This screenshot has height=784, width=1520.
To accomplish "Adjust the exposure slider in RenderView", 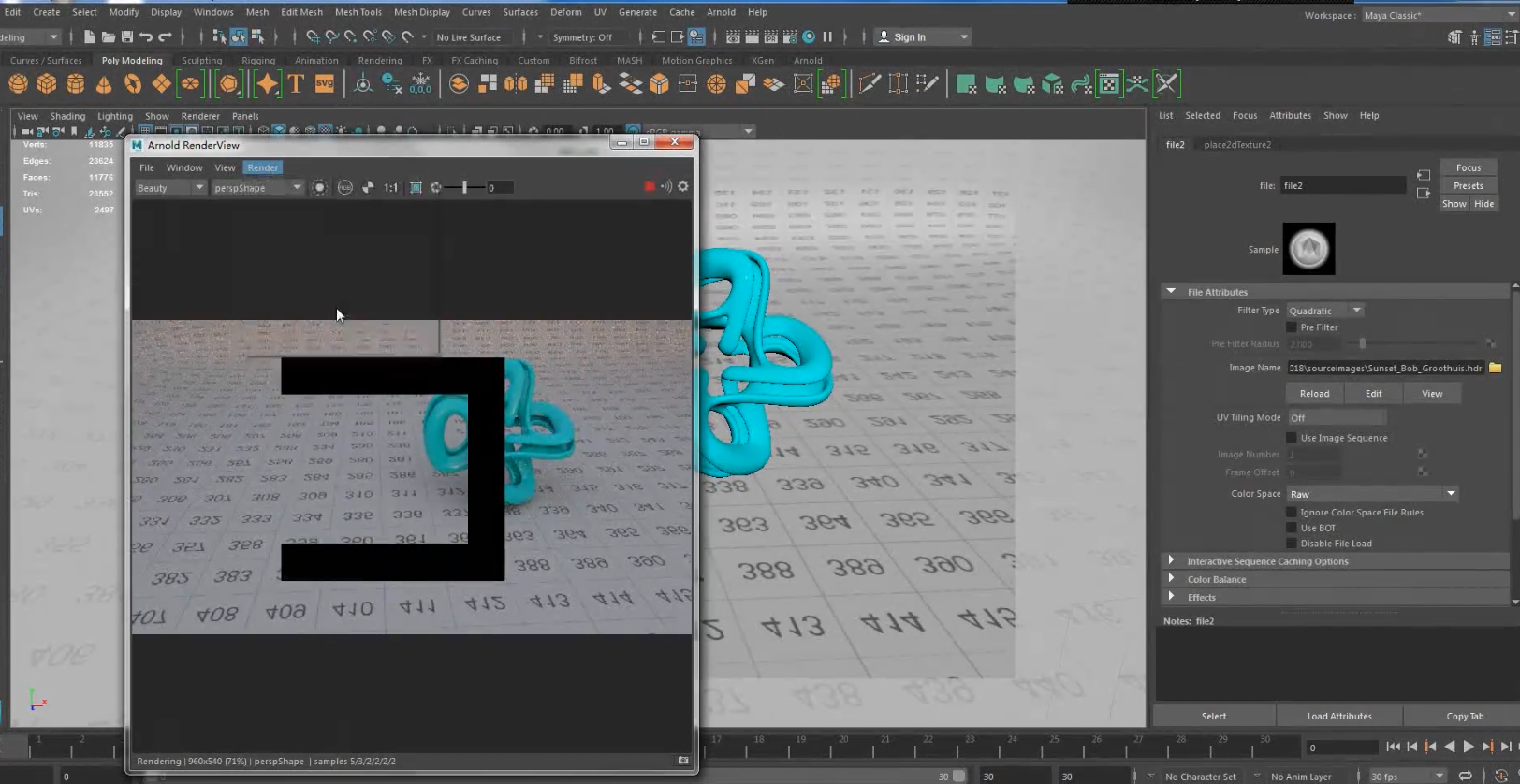I will (464, 187).
